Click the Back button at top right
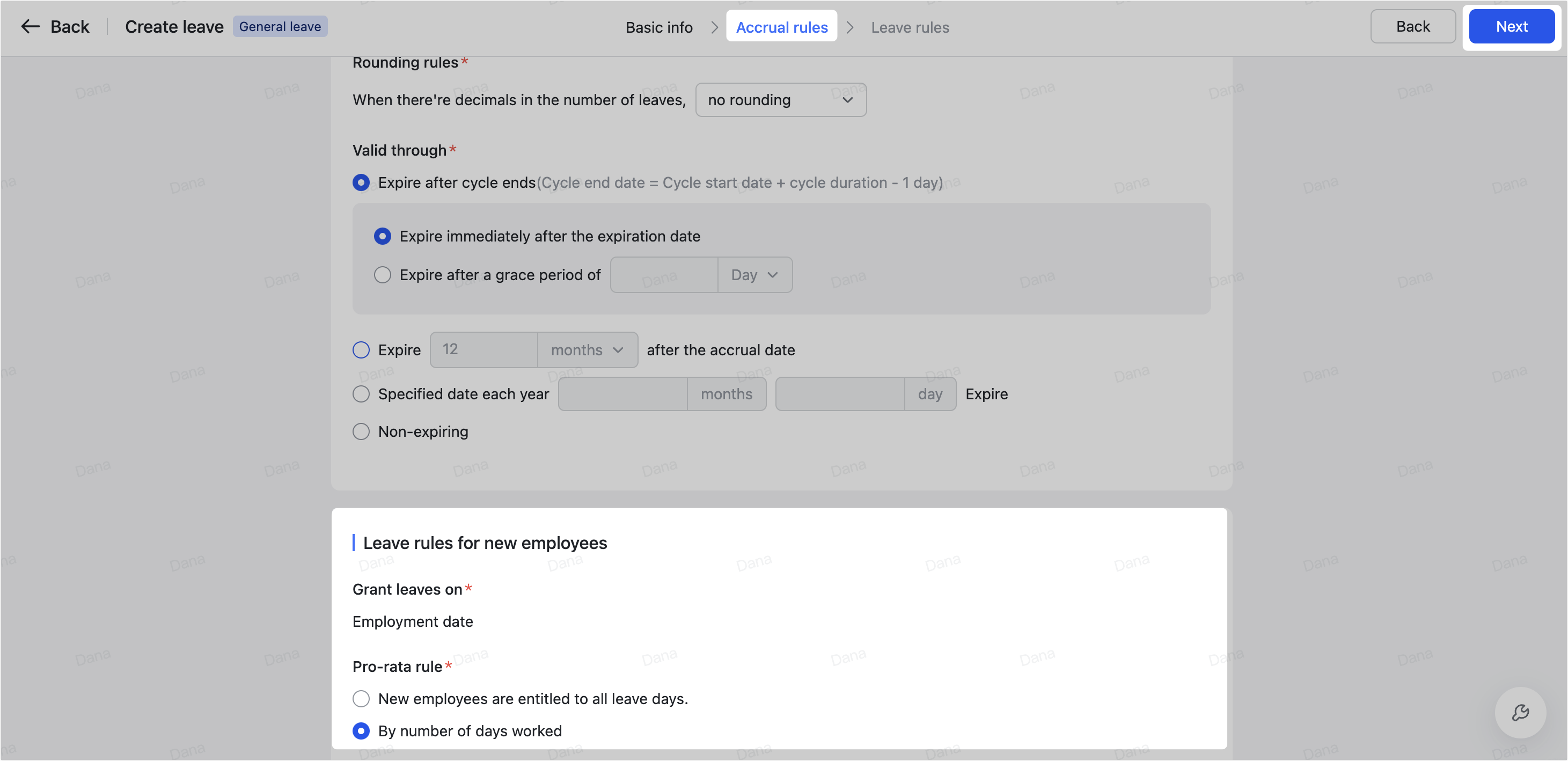Viewport: 1568px width, 761px height. pyautogui.click(x=1412, y=26)
